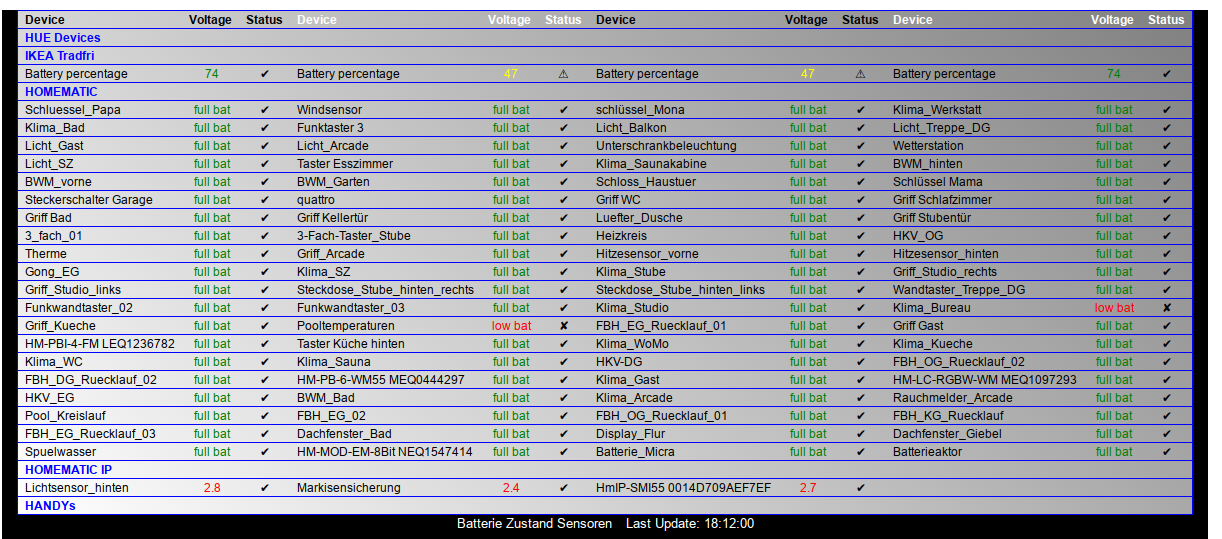The width and height of the screenshot is (1222, 539).
Task: Click the 2.8 voltage of Lichtsensor_hinten
Action: tap(212, 488)
